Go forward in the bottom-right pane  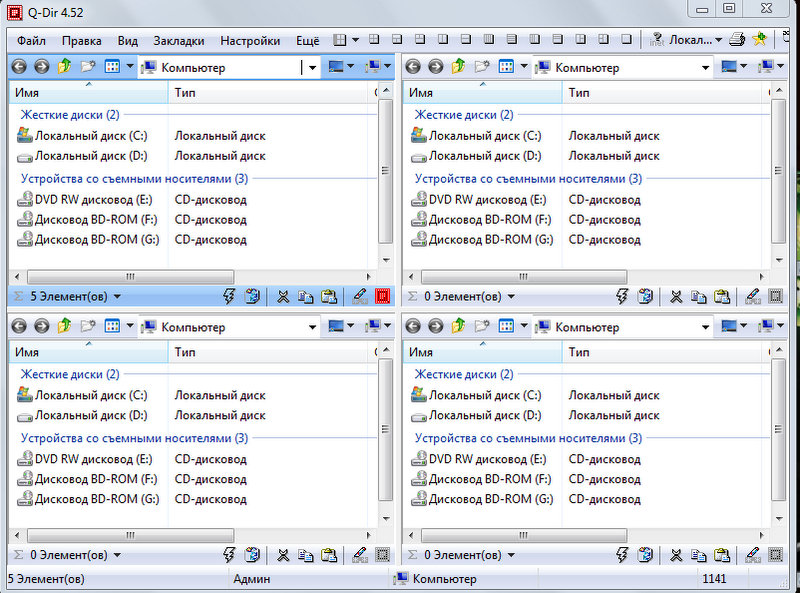436,326
